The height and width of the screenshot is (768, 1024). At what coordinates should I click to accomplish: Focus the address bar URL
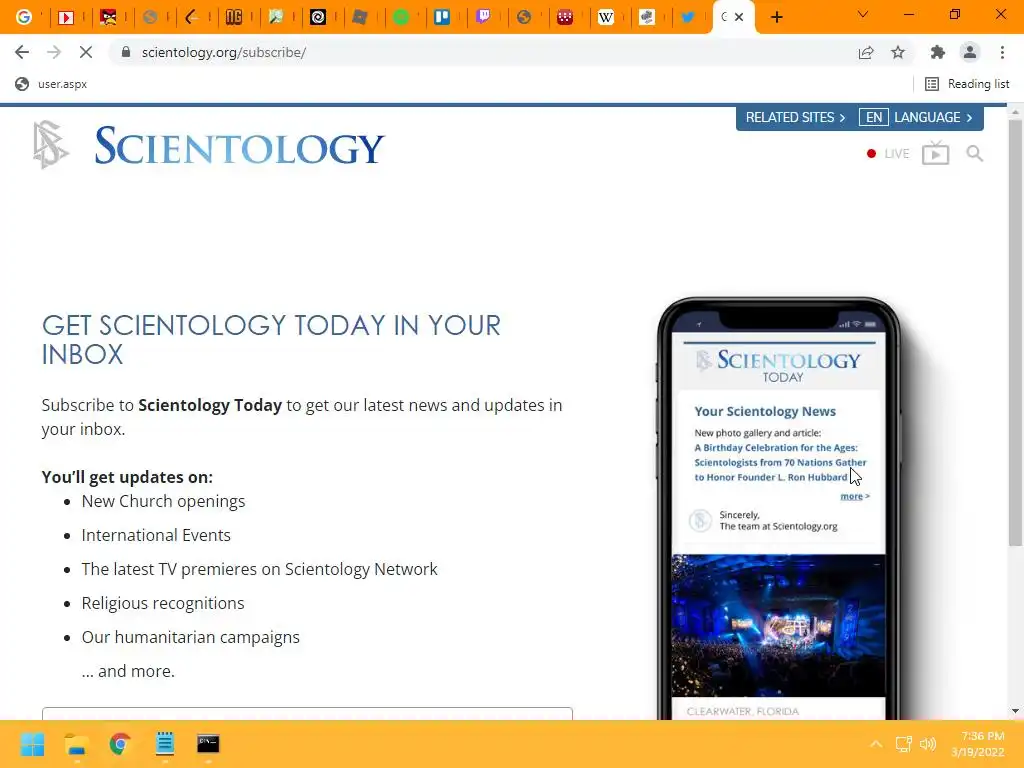223,52
